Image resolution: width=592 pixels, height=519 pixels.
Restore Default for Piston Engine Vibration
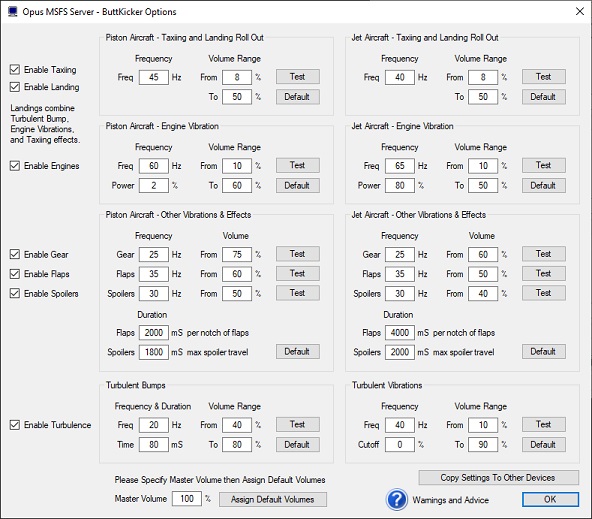tap(298, 185)
